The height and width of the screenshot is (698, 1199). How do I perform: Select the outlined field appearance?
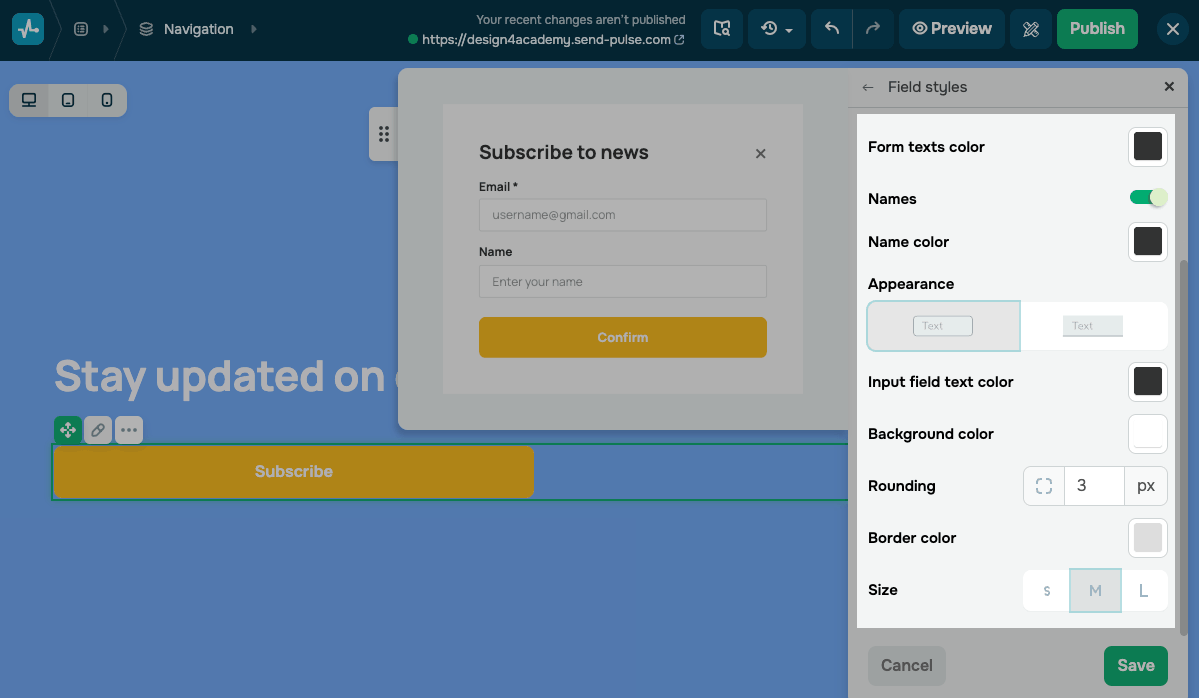point(944,326)
